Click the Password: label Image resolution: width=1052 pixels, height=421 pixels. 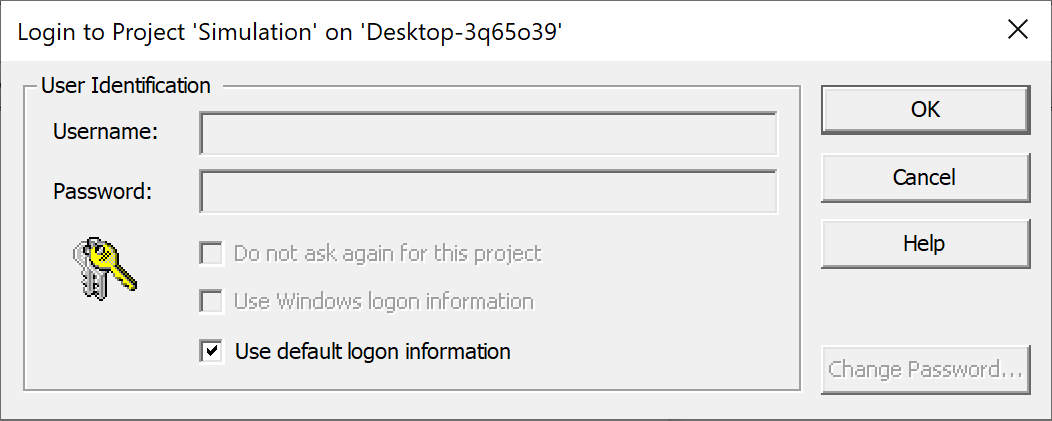point(102,190)
